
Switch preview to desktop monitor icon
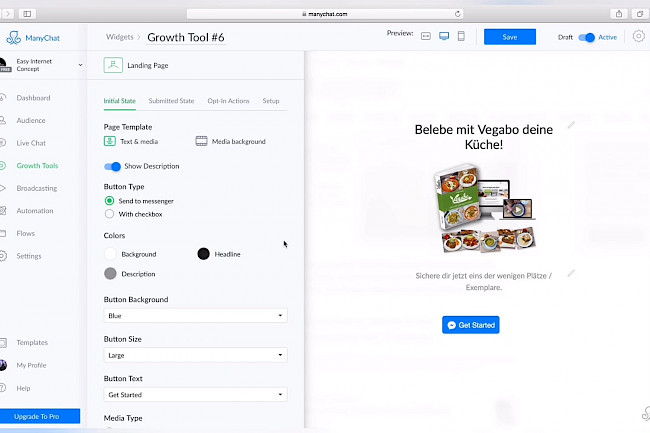(443, 37)
